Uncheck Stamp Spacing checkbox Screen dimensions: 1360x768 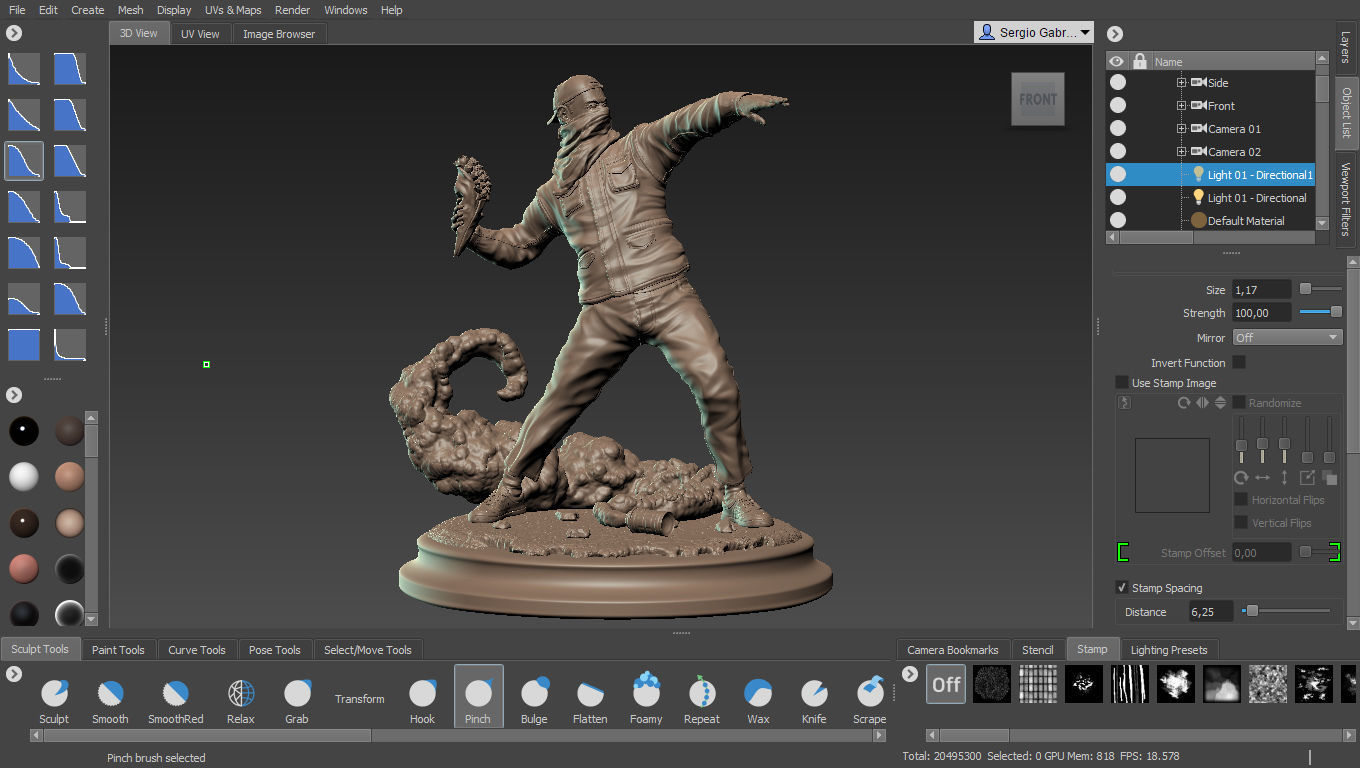pyautogui.click(x=1122, y=588)
